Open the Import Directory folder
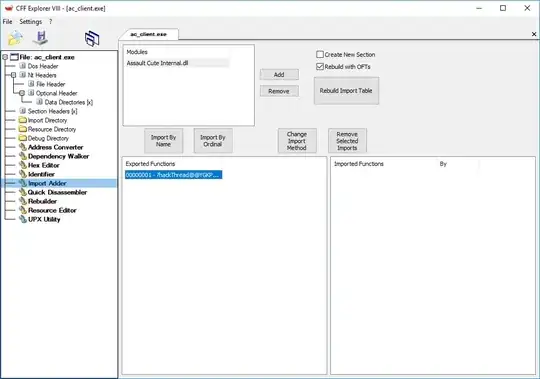540x379 pixels. coord(47,120)
